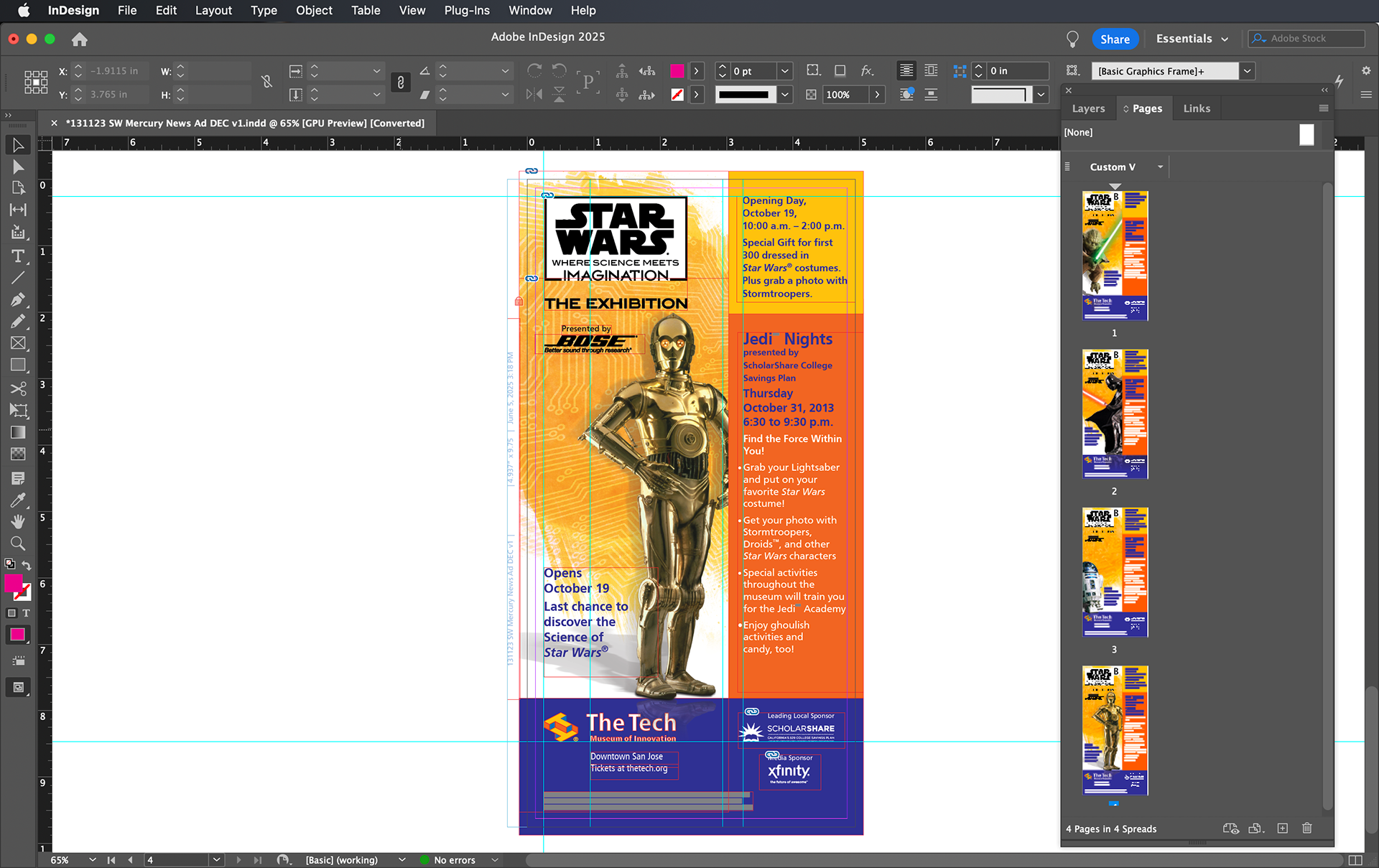Viewport: 1379px width, 868px height.
Task: Collapse the Pages panel with double arrows
Action: click(x=1324, y=90)
